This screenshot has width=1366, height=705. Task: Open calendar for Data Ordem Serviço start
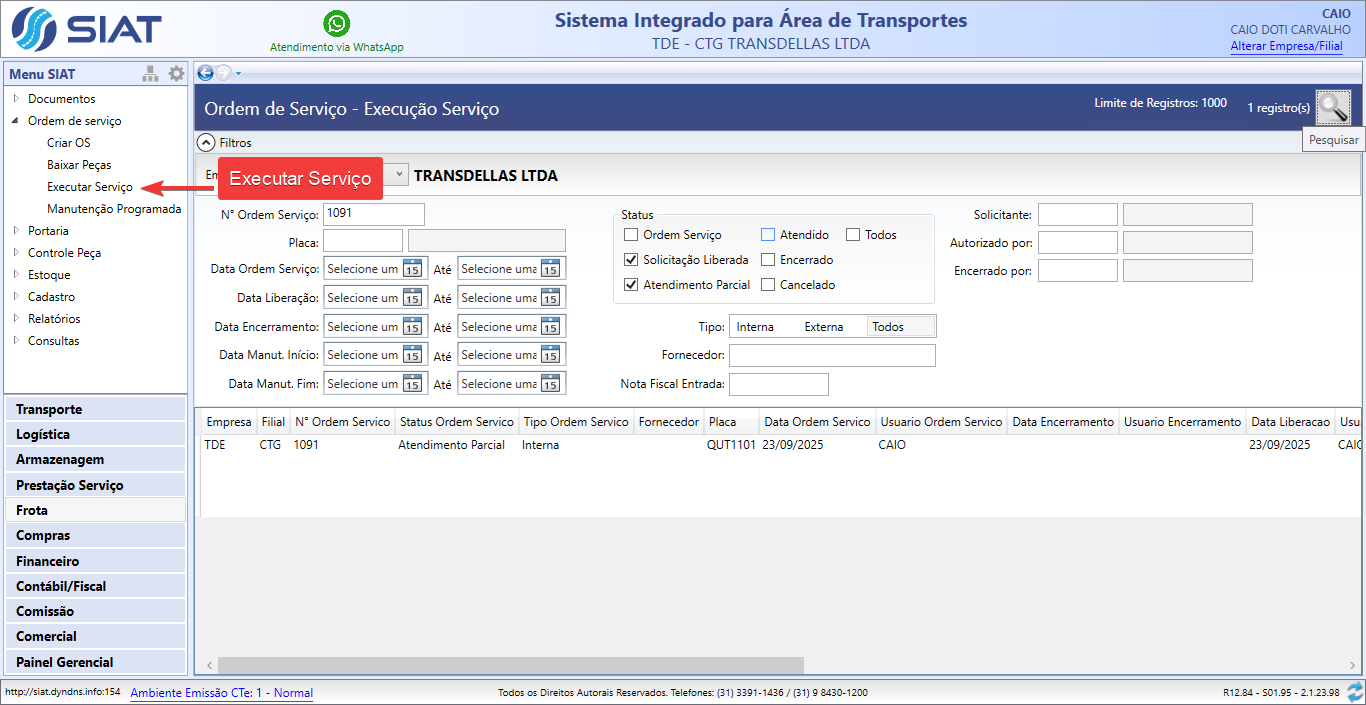(x=412, y=269)
